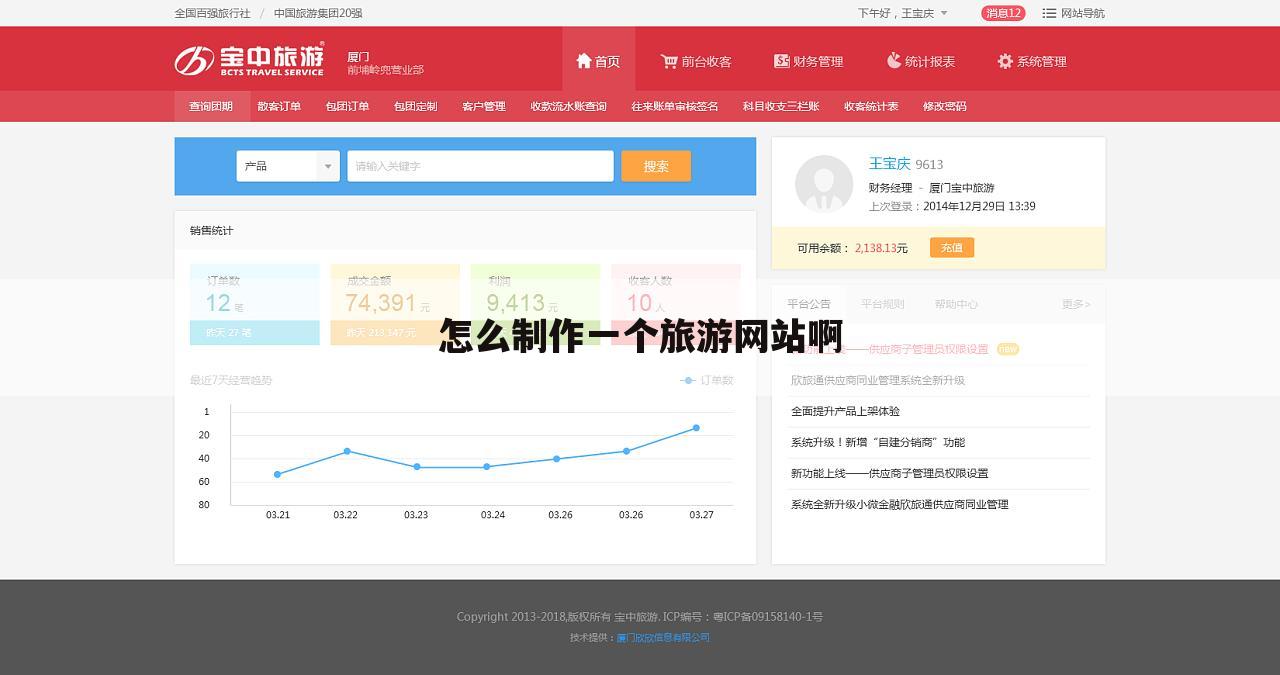Click the 统计报表 pie chart icon
1280x675 pixels.
[x=895, y=60]
